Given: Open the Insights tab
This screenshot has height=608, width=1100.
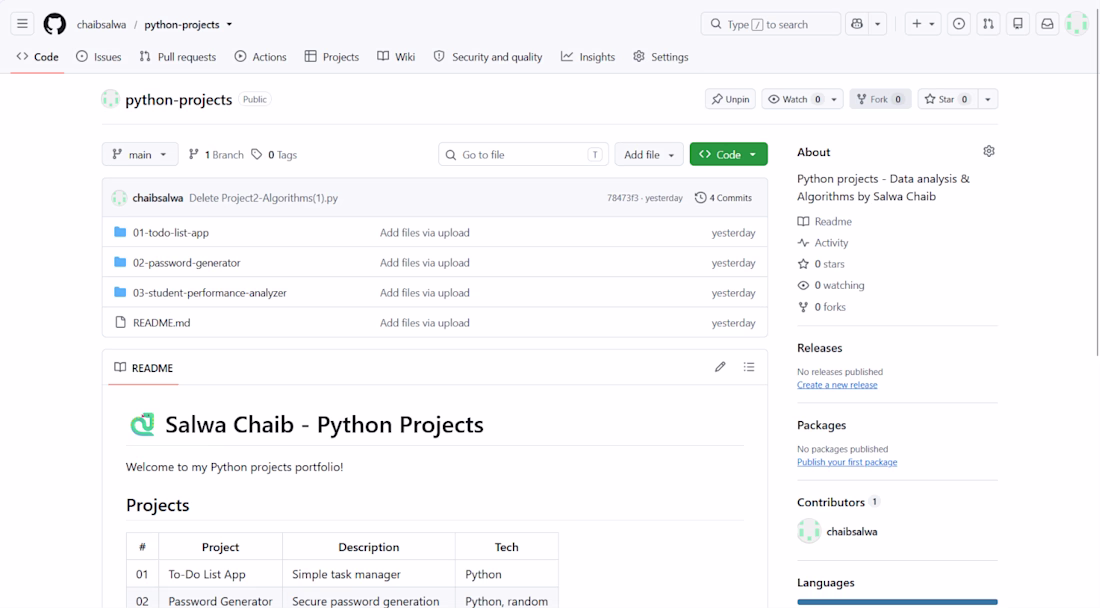Looking at the screenshot, I should (588, 57).
